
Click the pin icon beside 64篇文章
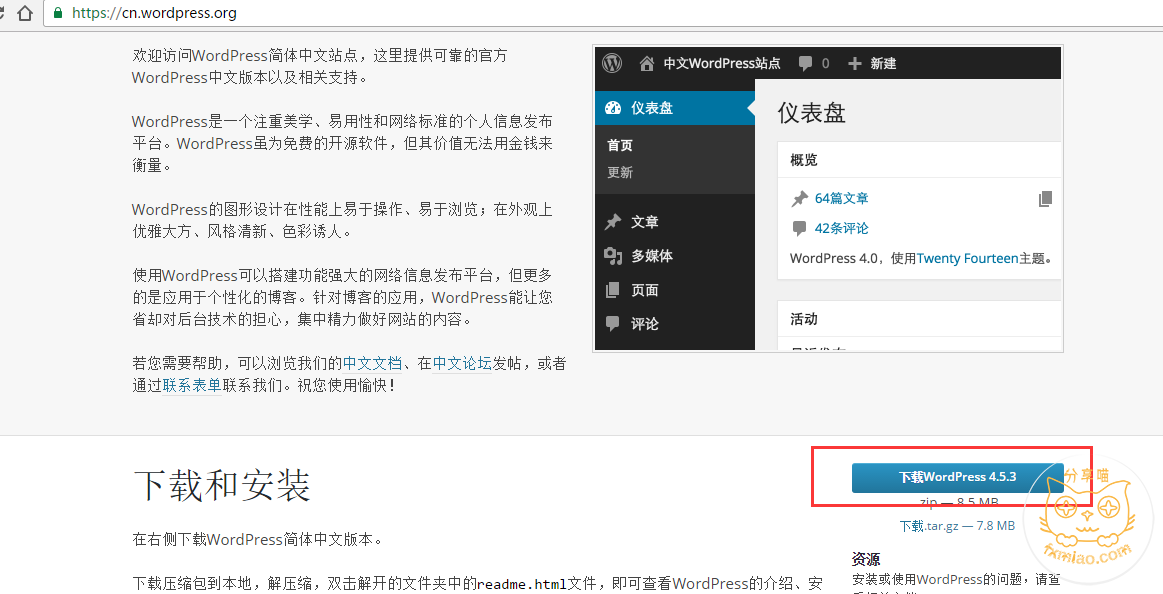800,199
